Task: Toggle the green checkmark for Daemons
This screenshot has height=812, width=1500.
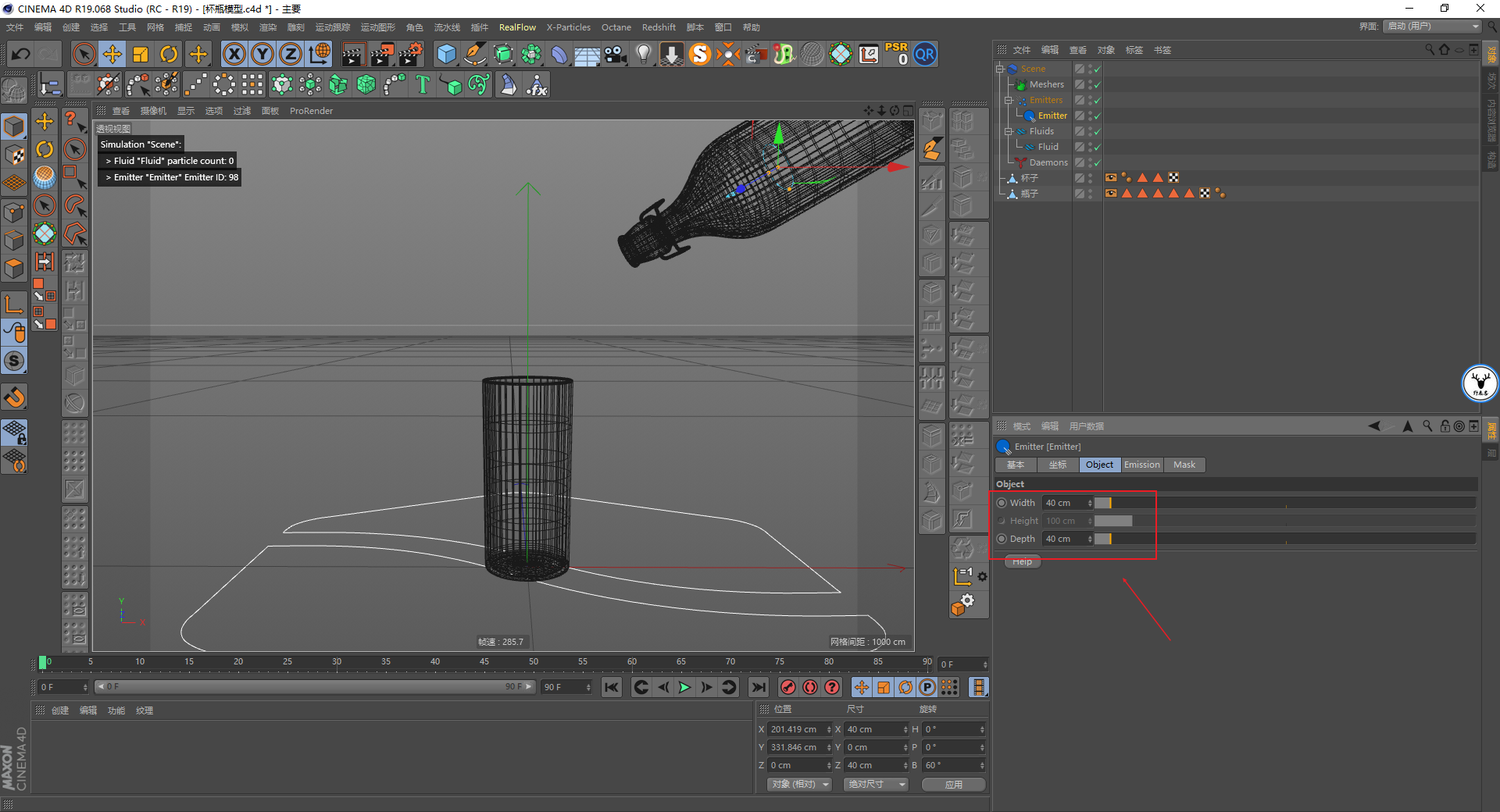Action: click(x=1097, y=163)
